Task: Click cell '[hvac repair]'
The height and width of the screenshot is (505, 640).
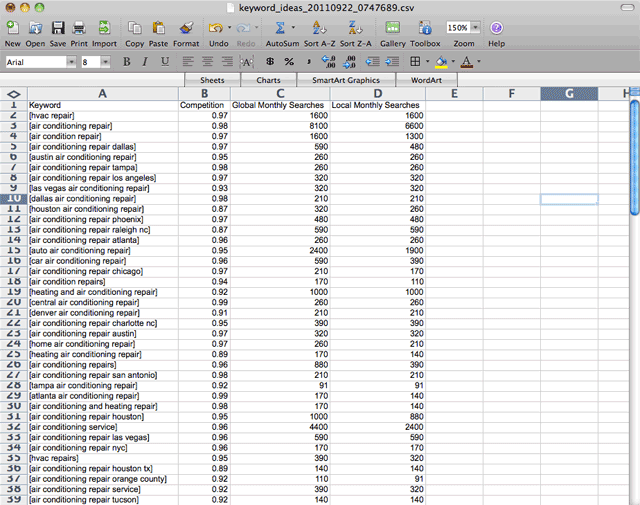Action: click(102, 116)
